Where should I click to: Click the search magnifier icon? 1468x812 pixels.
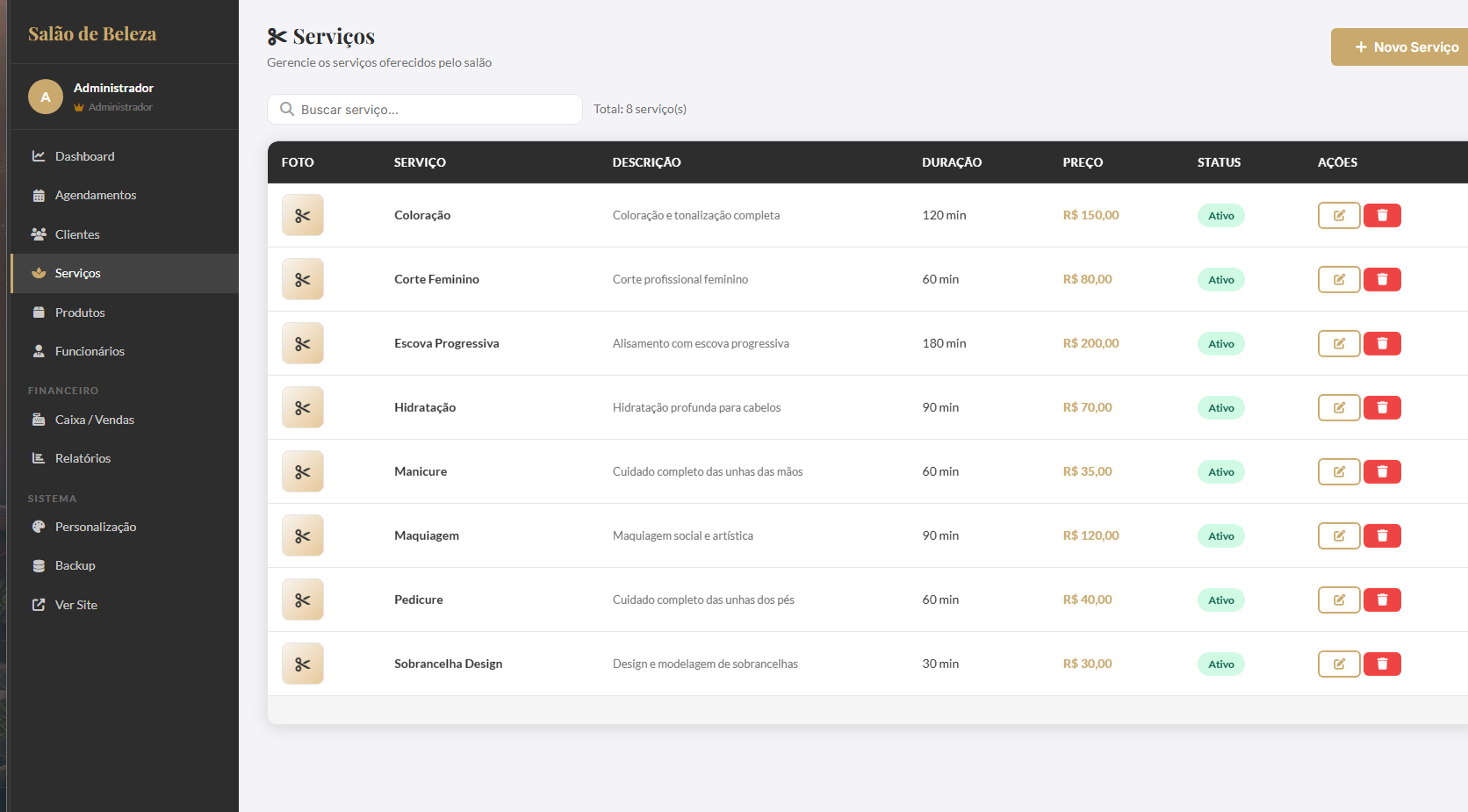point(287,109)
